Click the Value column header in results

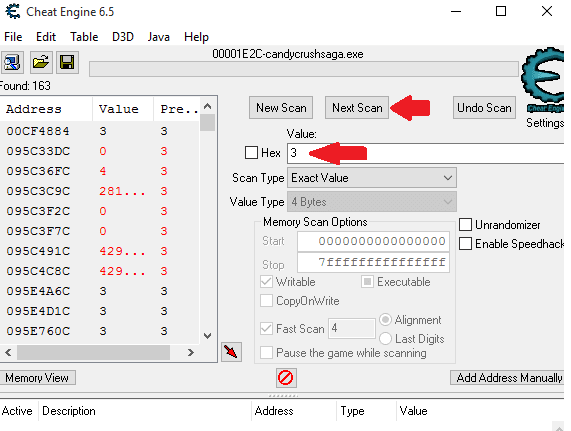pos(123,109)
